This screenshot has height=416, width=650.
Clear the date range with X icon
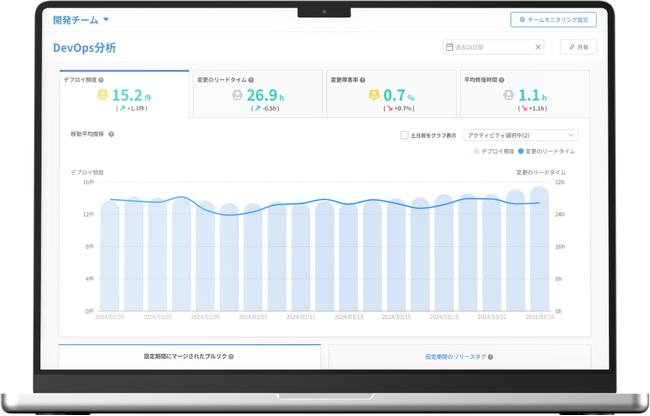[x=537, y=47]
